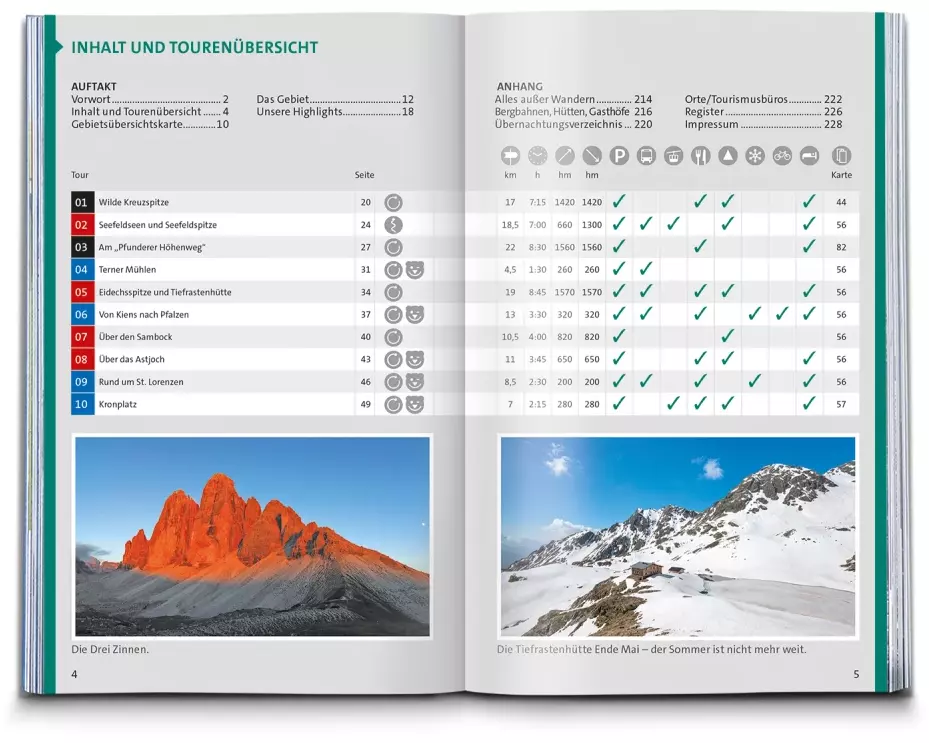Click the cable car checkmark in Kronplatz row
This screenshot has height=743, width=929.
click(x=673, y=404)
